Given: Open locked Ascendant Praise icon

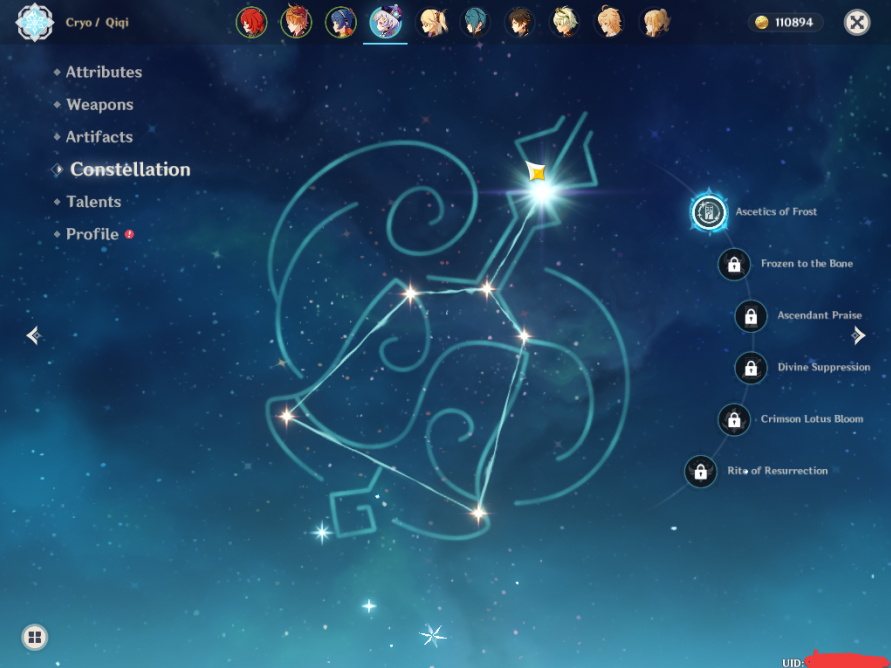Looking at the screenshot, I should [751, 316].
